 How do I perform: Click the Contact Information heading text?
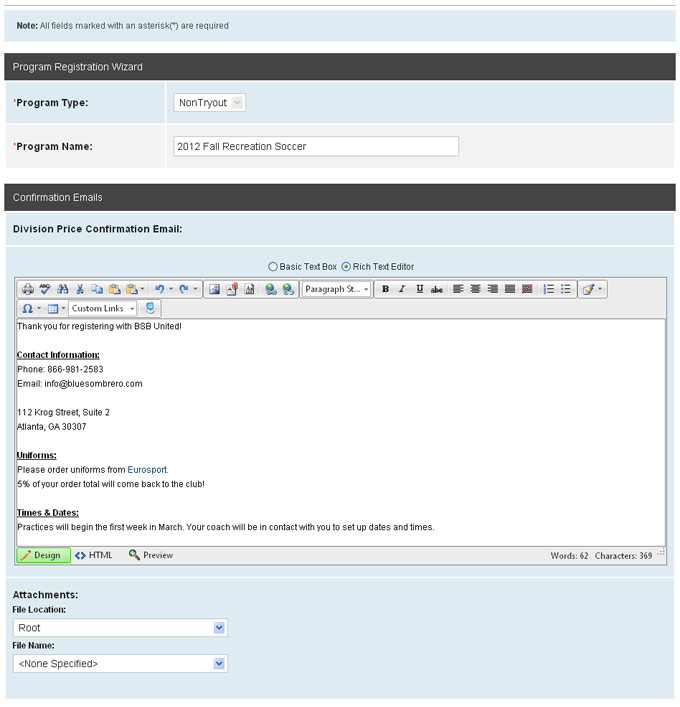[58, 355]
